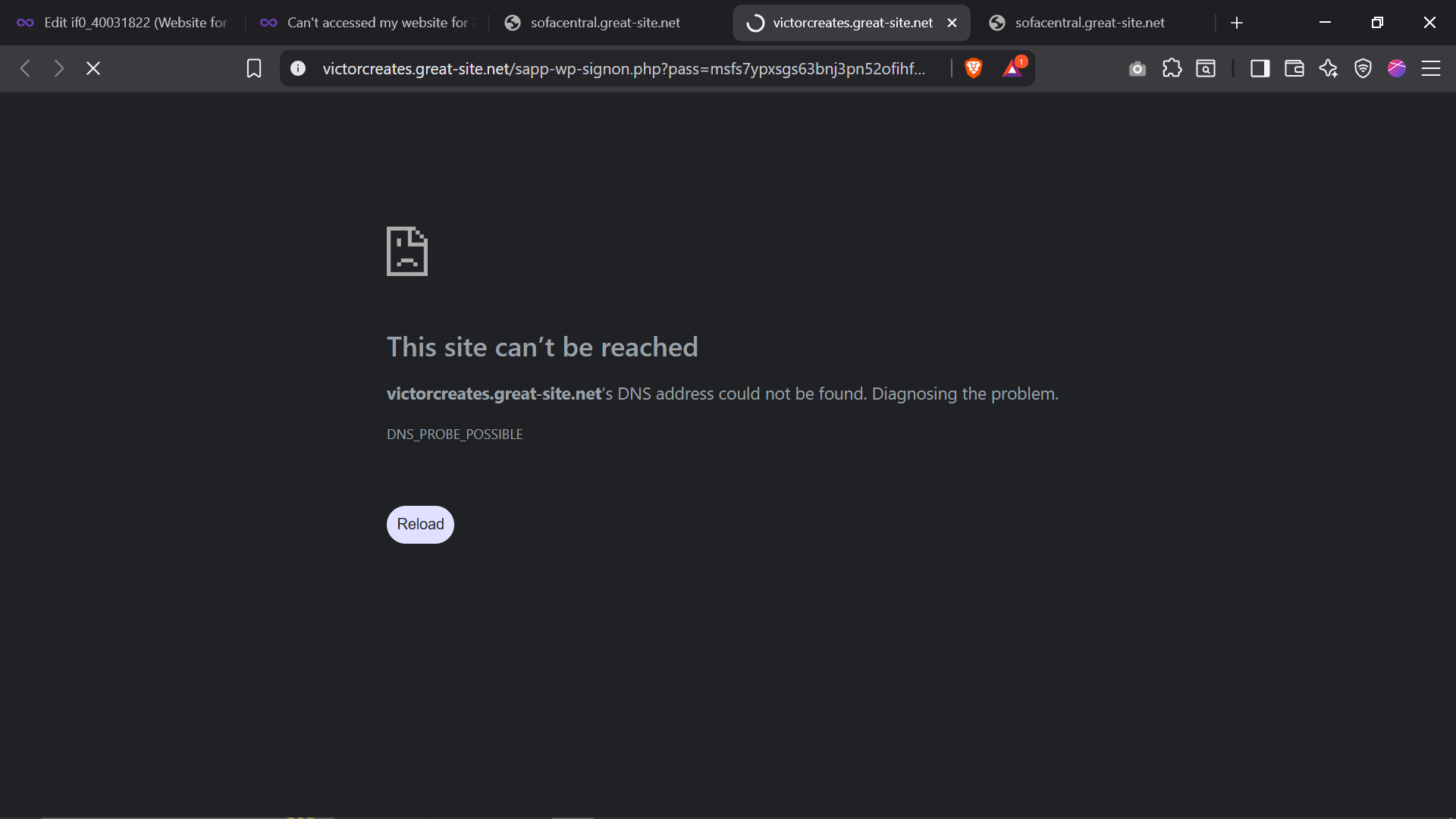Viewport: 1456px width, 819px height.
Task: Open a new tab with plus
Action: coord(1237,23)
